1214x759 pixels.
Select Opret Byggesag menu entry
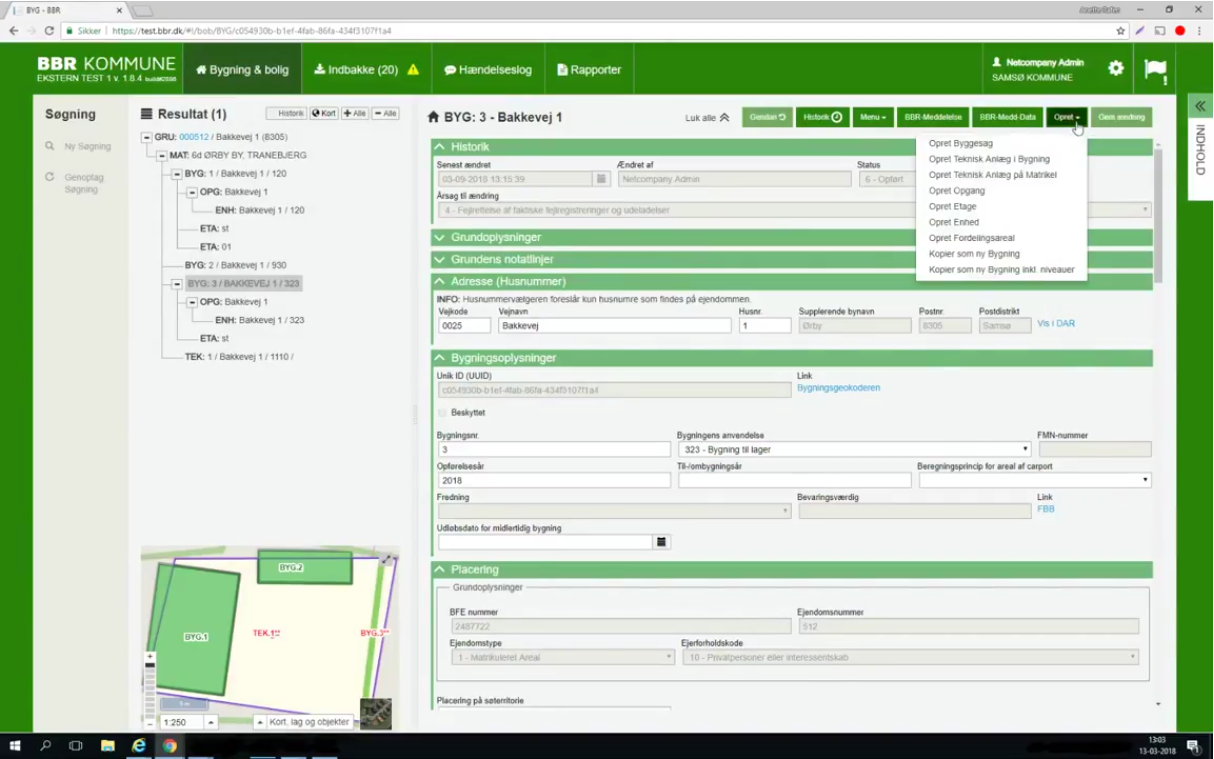(960, 143)
